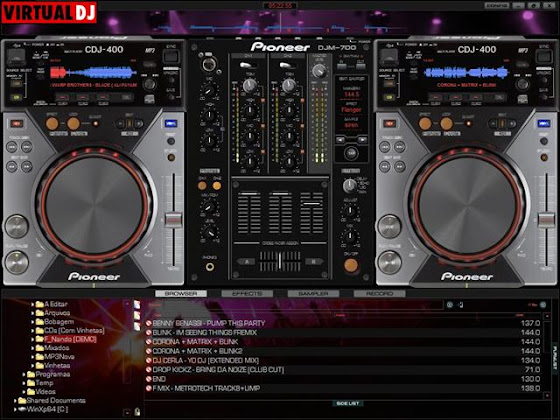Expand the Arquivos folder
The width and height of the screenshot is (560, 420).
tap(32, 313)
